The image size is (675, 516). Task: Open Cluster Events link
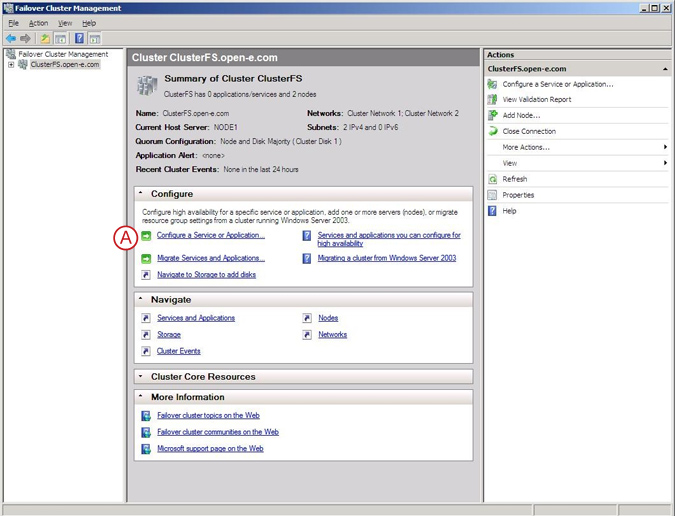[x=179, y=351]
